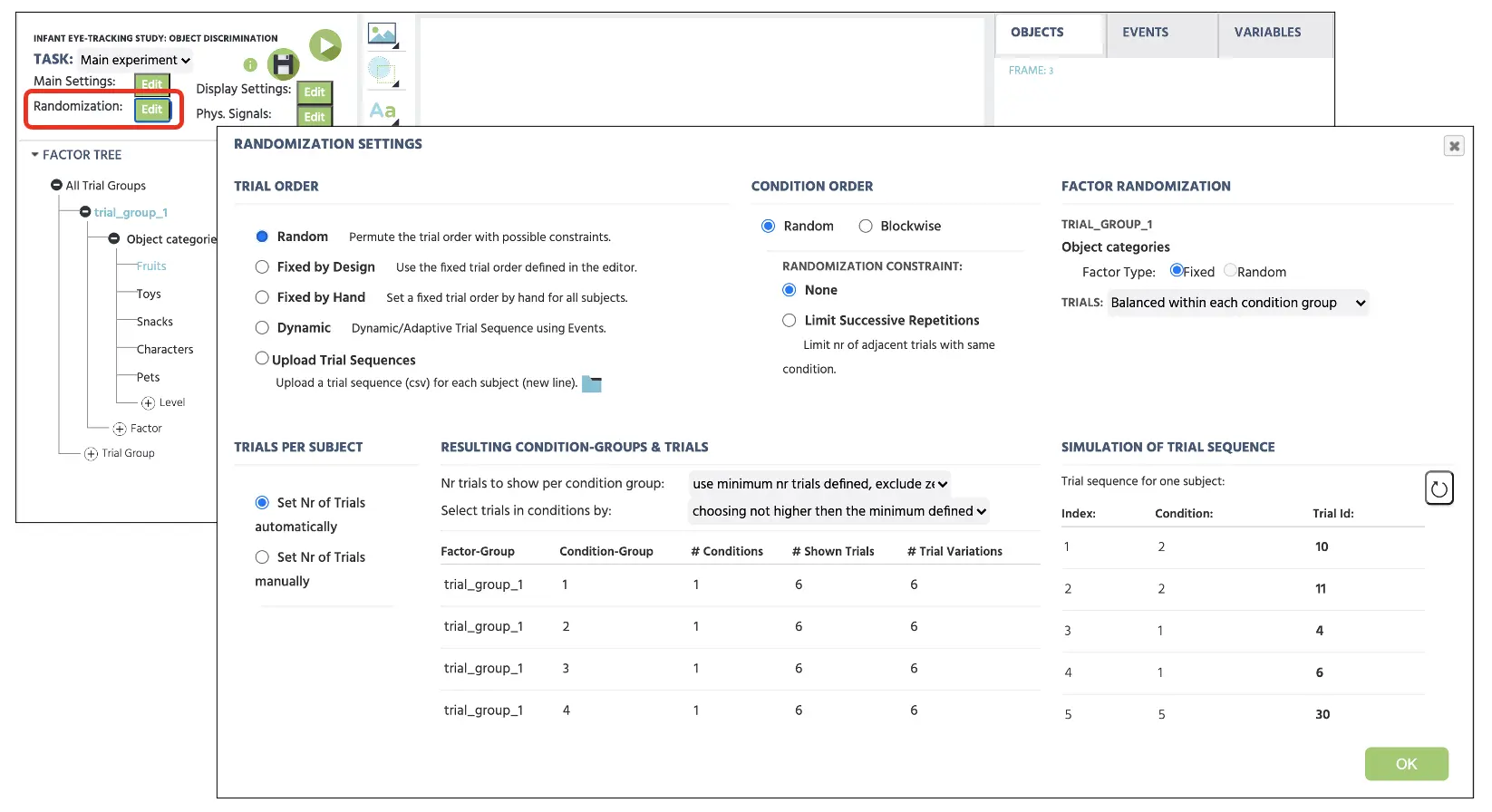This screenshot has height=812, width=1492.
Task: Choose Limit Successive Repetitions constraint
Action: click(x=789, y=320)
